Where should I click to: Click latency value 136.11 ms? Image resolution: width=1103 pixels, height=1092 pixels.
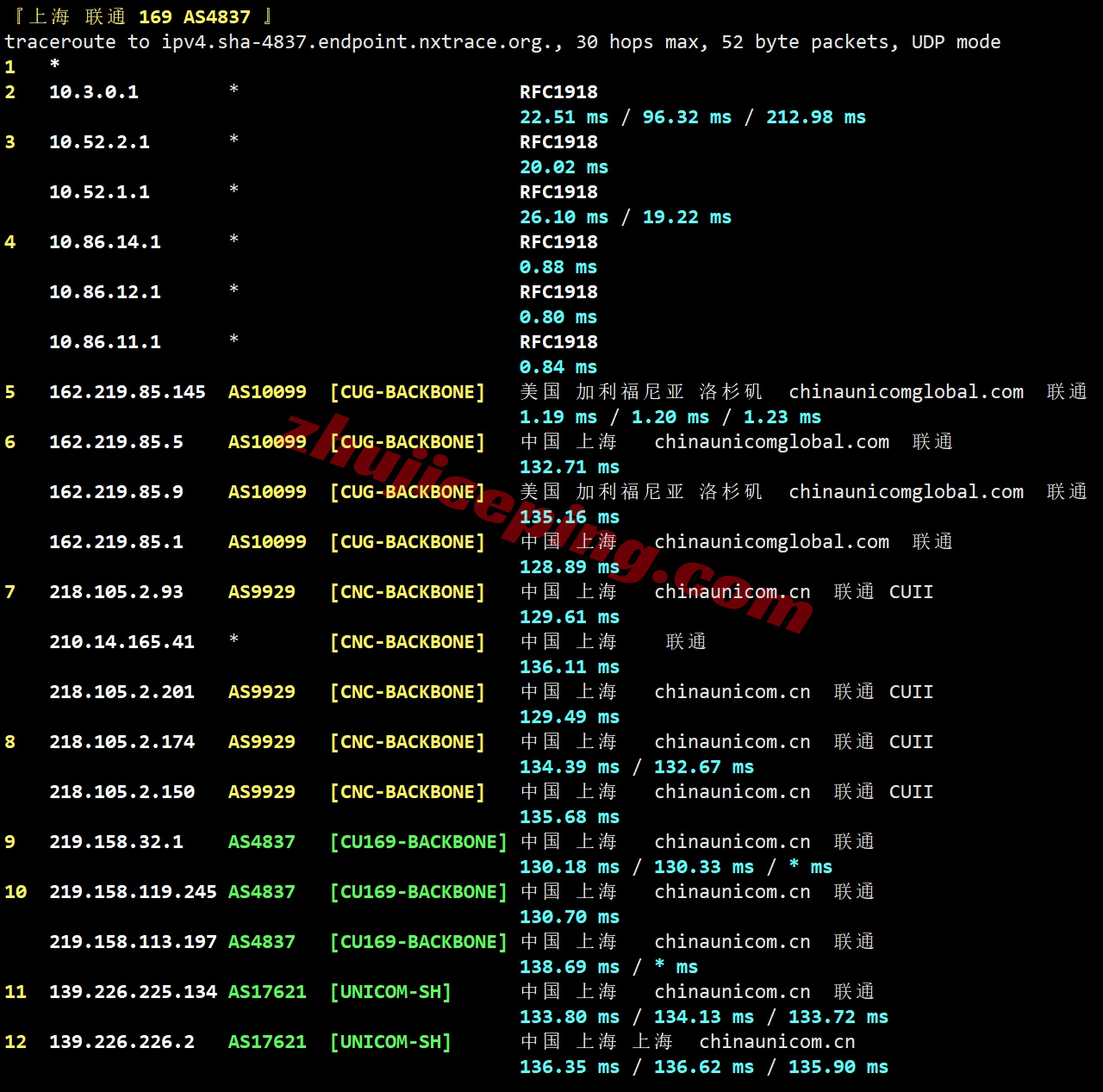[570, 667]
